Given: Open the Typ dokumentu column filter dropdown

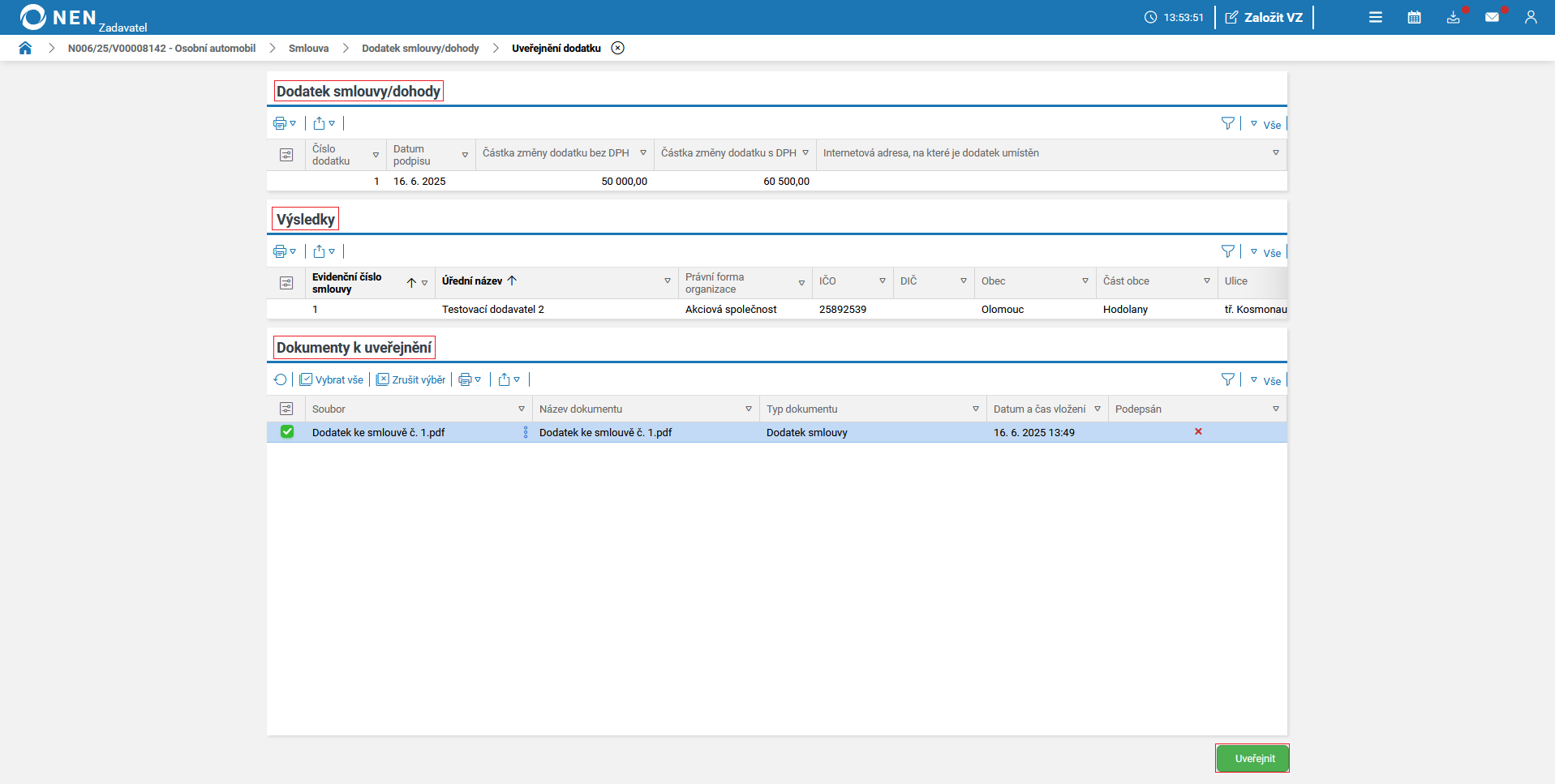Looking at the screenshot, I should 975,409.
